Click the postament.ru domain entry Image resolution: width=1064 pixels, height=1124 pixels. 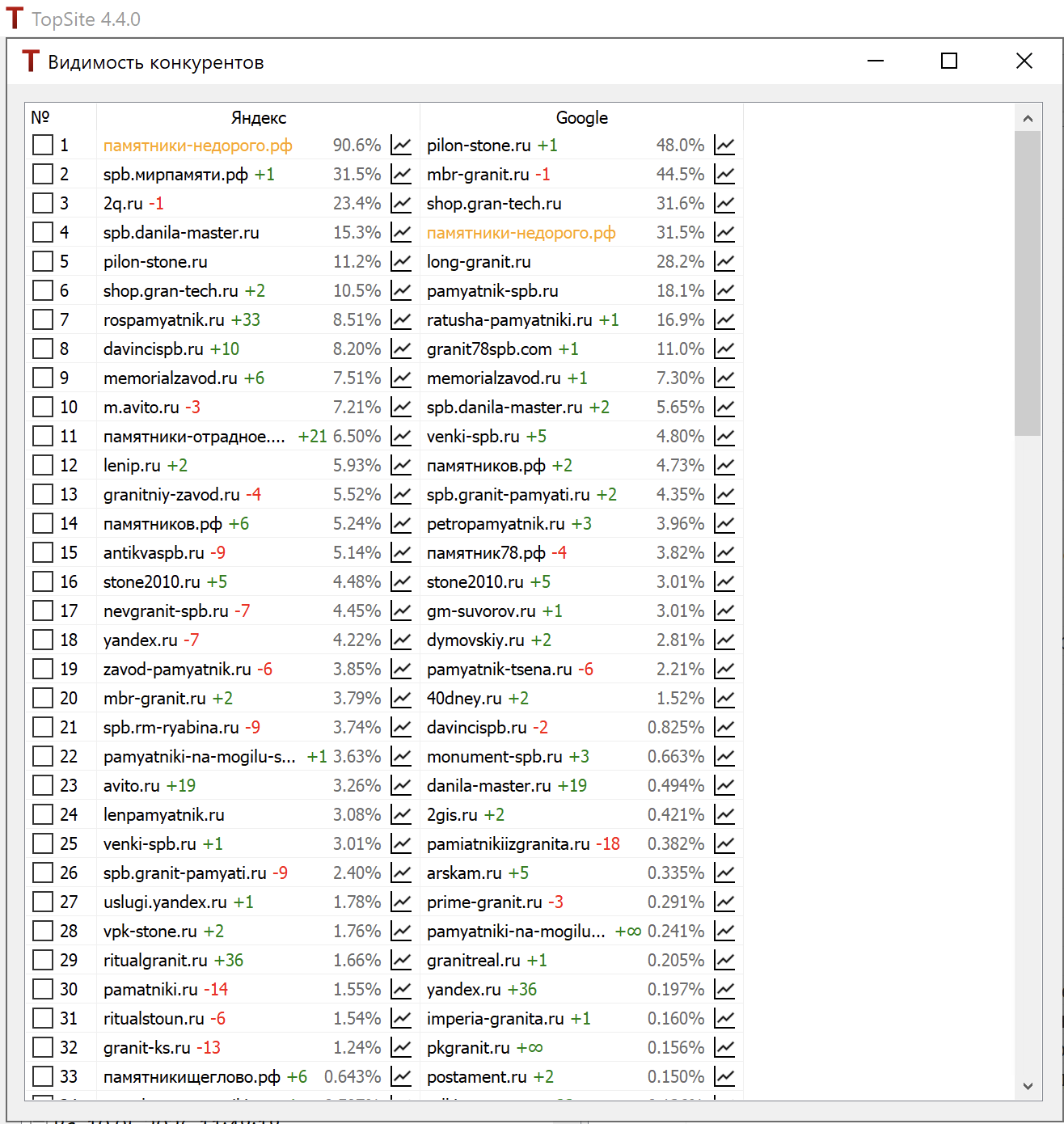tap(477, 1077)
